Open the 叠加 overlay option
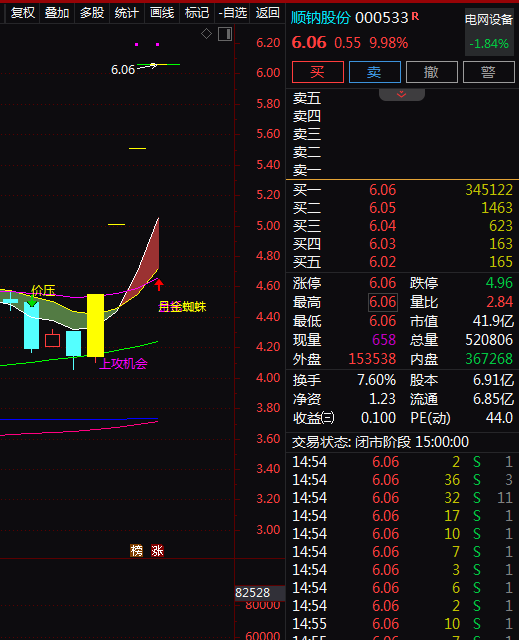This screenshot has height=640, width=519. (57, 13)
